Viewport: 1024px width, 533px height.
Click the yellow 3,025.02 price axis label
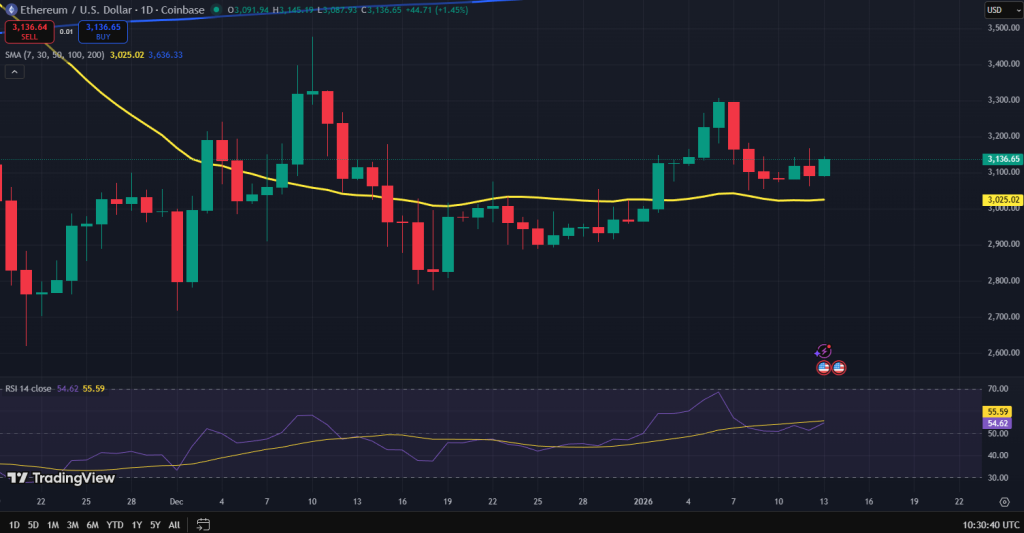pyautogui.click(x=1002, y=200)
